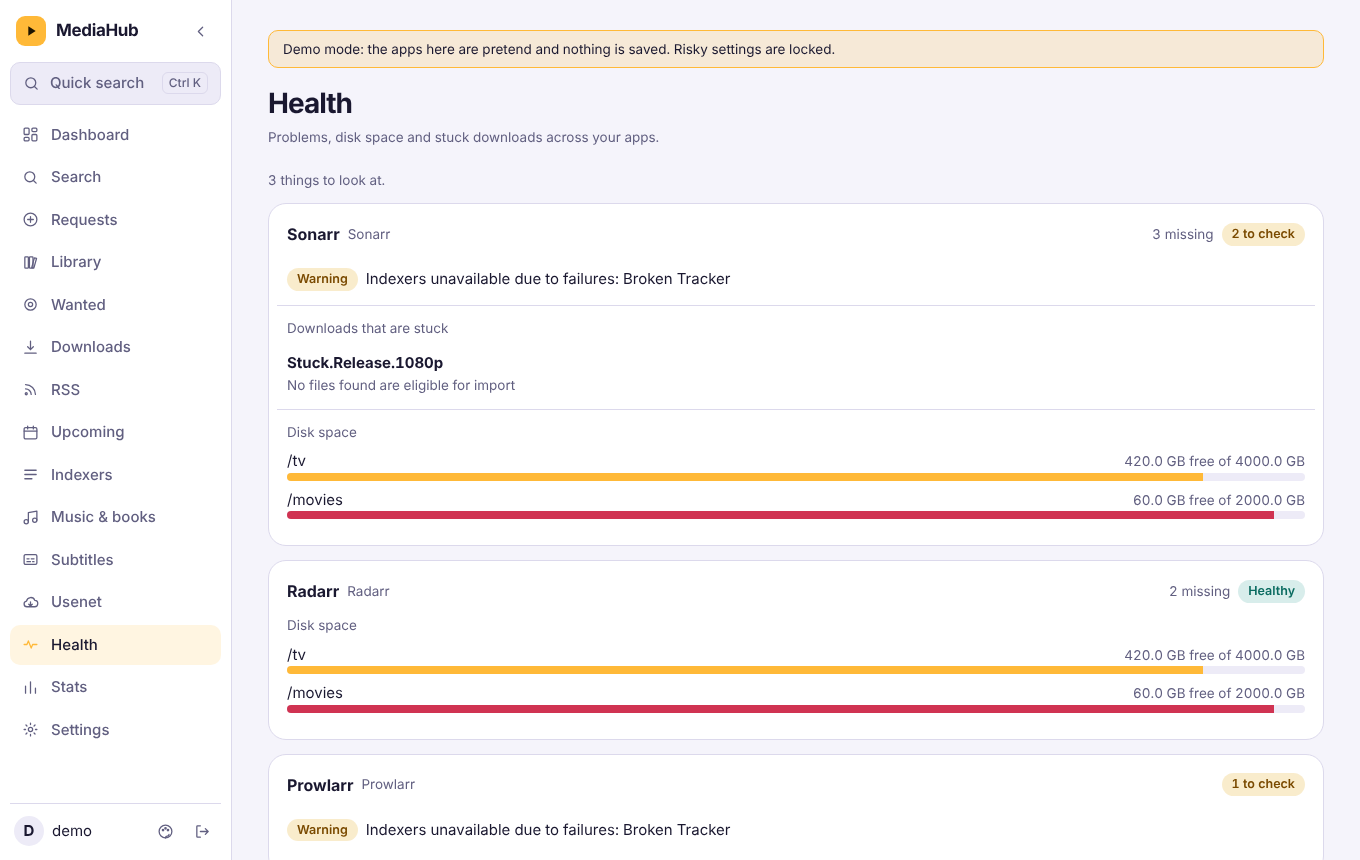
Task: Click the Stats bar chart icon
Action: [x=30, y=687]
